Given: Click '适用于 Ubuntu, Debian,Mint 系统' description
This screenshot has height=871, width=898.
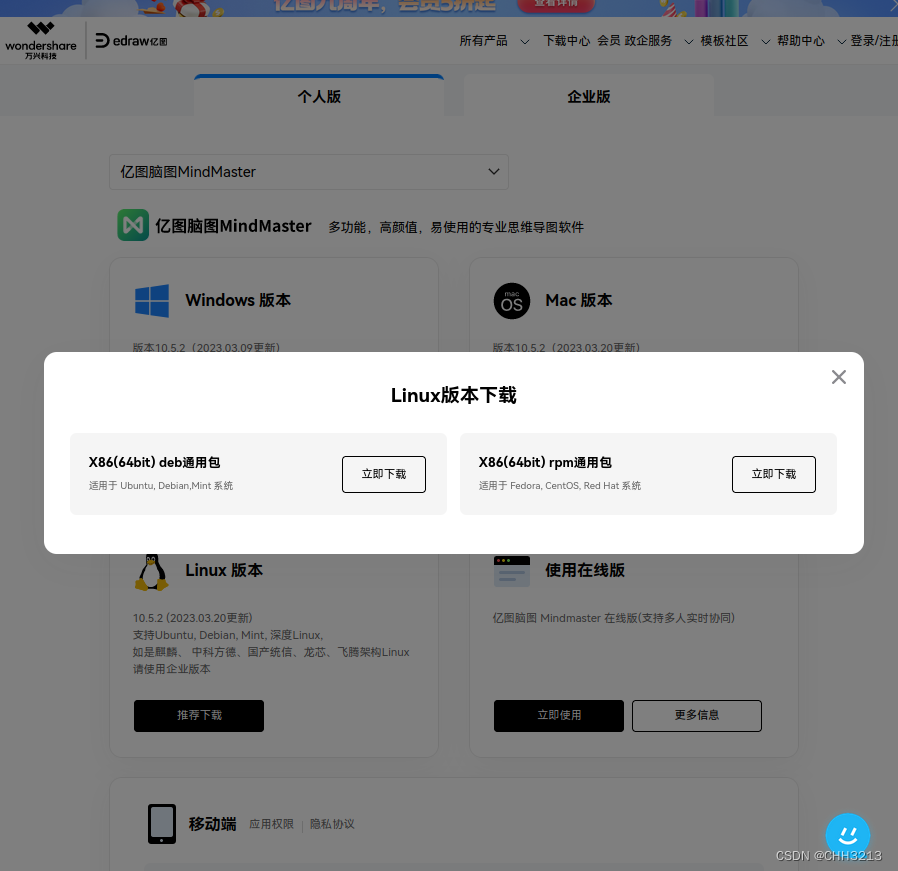Looking at the screenshot, I should coord(161,486).
